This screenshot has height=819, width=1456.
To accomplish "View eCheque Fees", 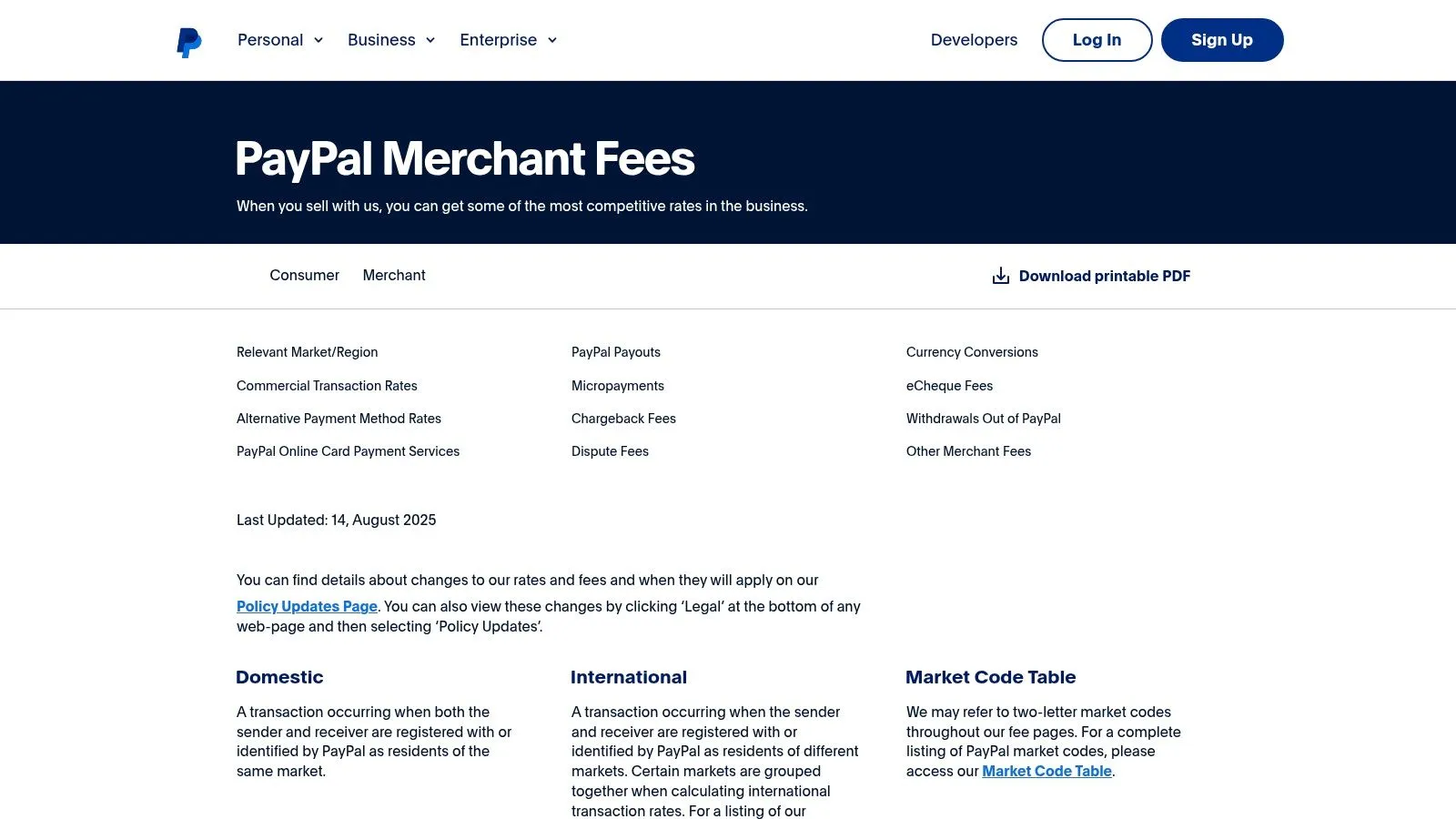I will coord(949,385).
